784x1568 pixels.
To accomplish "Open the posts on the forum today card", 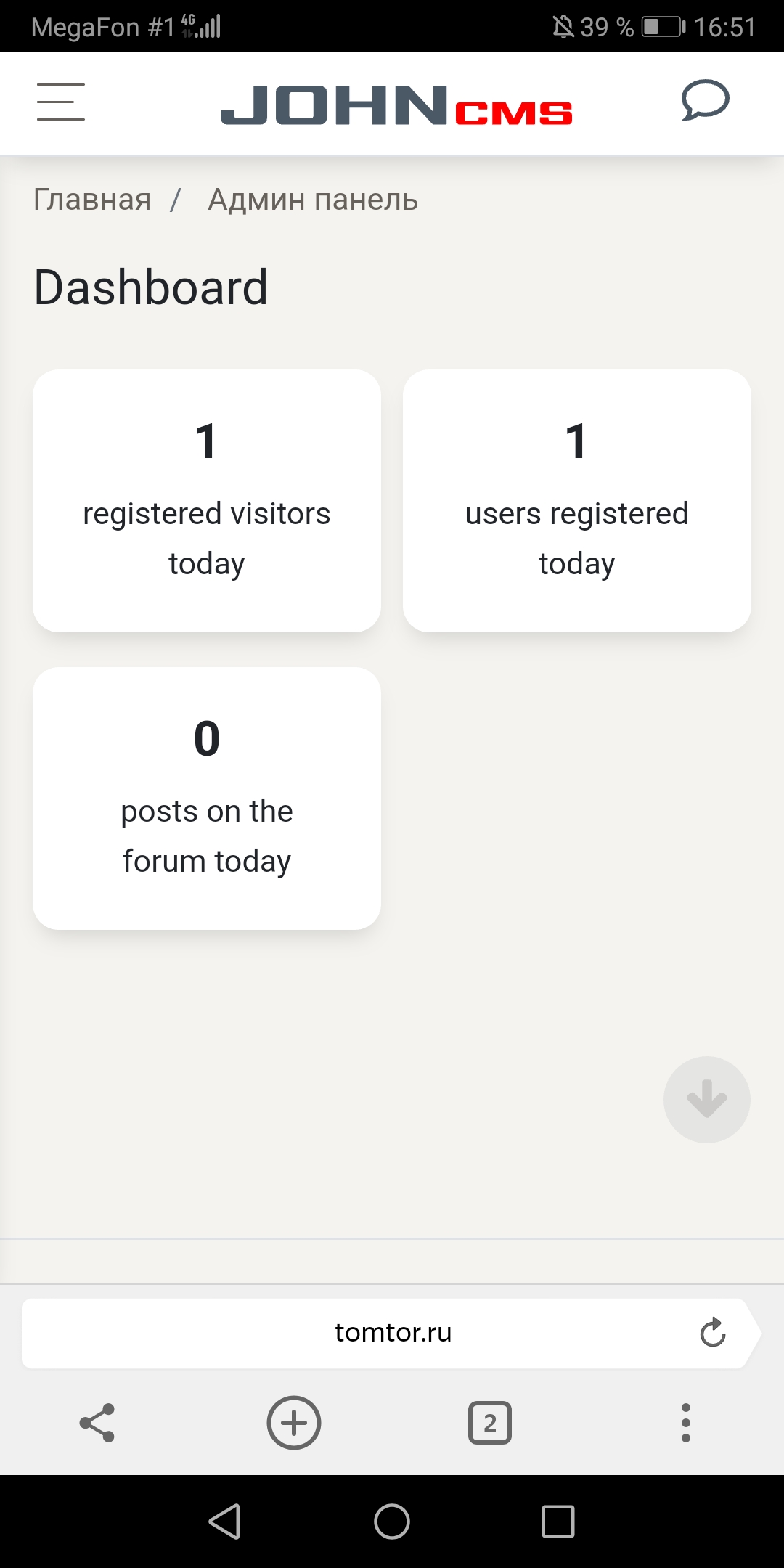I will (207, 799).
